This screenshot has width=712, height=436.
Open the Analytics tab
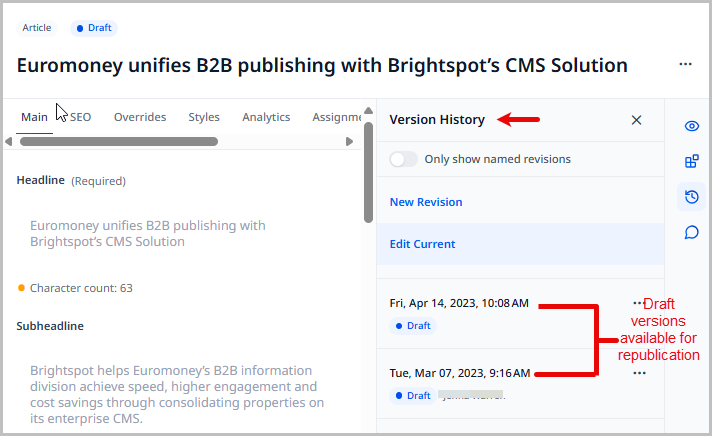point(266,117)
